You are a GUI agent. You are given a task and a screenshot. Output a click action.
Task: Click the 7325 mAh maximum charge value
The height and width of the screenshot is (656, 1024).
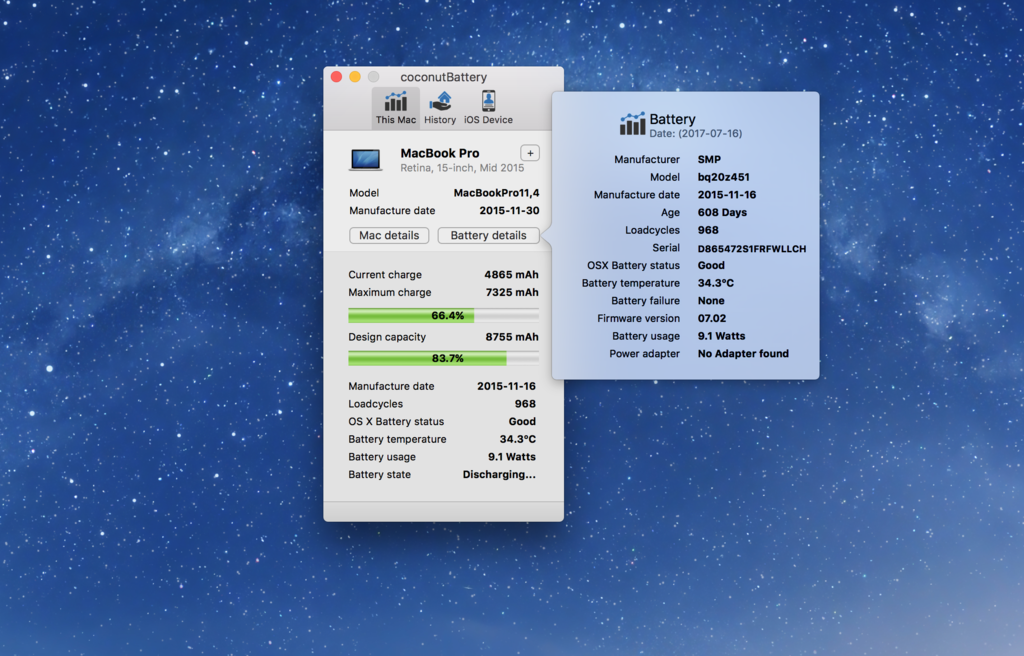(512, 292)
